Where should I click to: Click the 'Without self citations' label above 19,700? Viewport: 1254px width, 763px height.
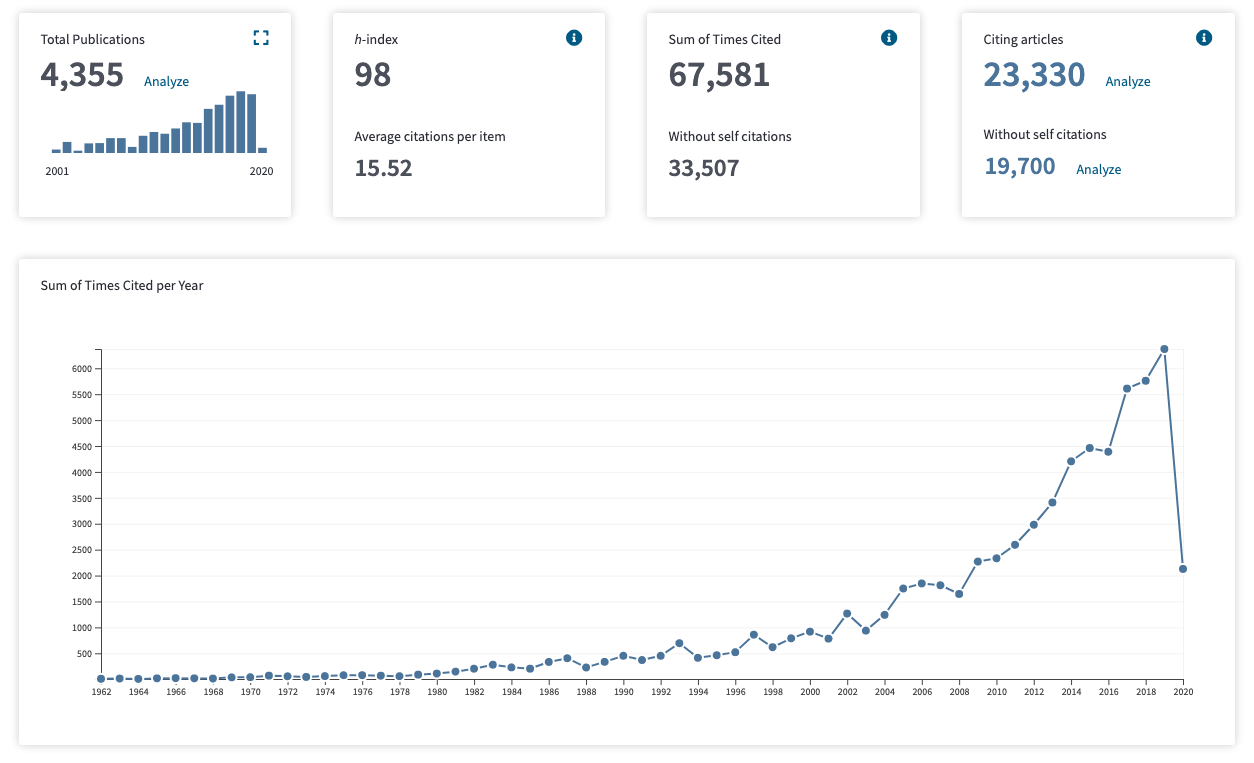coord(1045,134)
